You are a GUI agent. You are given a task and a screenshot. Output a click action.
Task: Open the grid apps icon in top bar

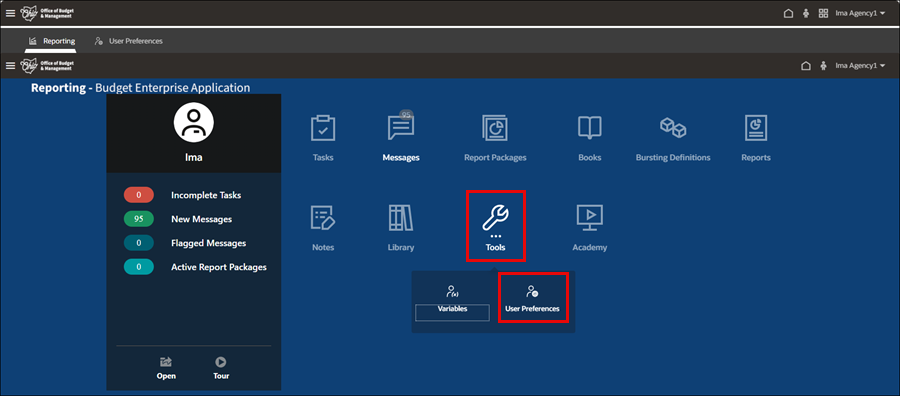coord(823,13)
